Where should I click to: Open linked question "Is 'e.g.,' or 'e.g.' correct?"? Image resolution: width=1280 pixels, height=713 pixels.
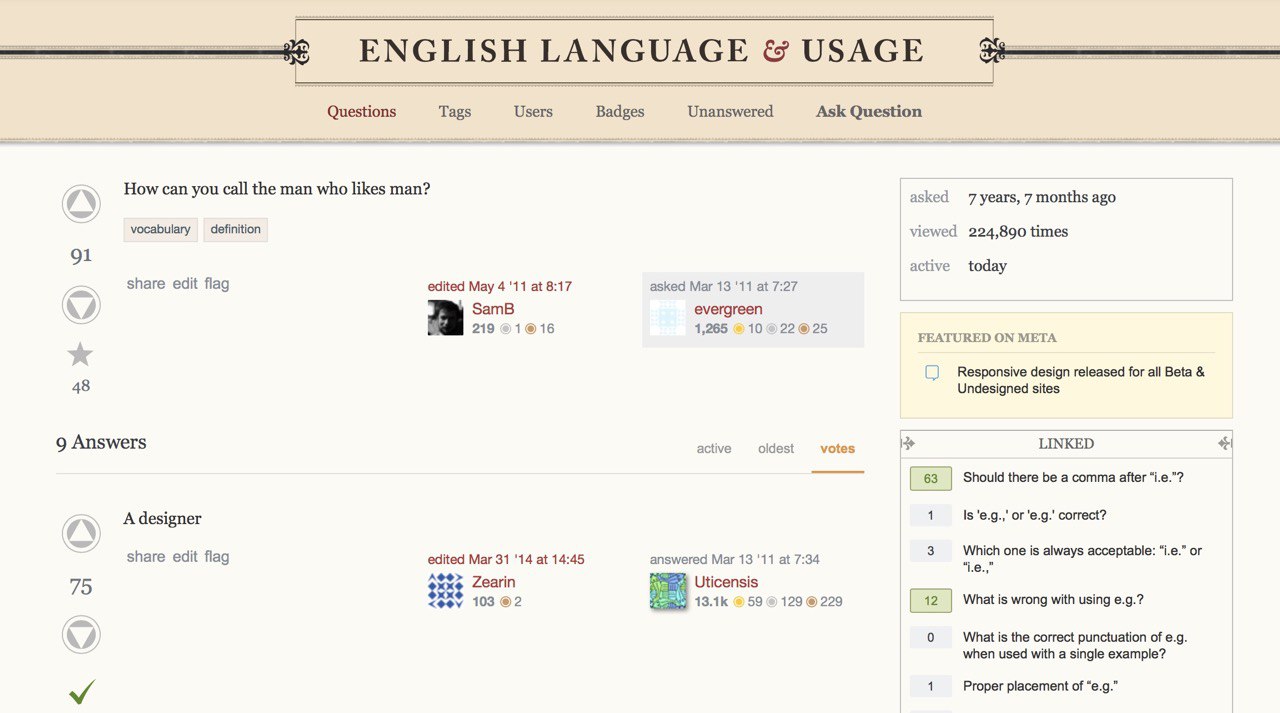pyautogui.click(x=1034, y=515)
